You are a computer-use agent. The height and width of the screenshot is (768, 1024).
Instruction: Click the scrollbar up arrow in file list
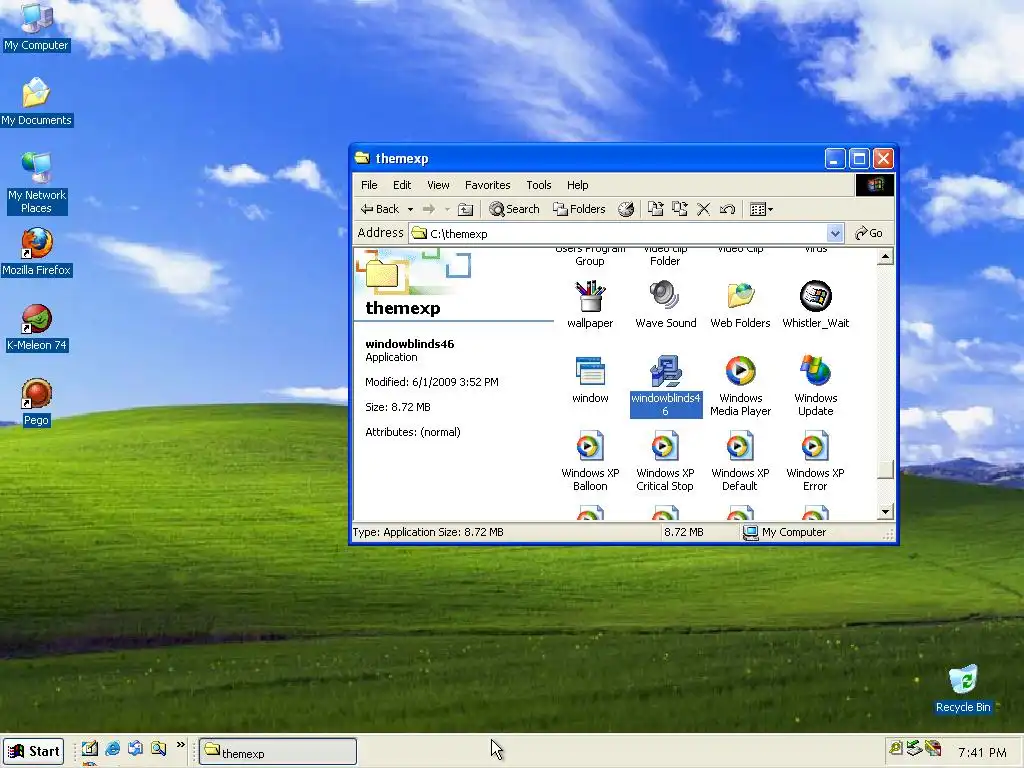885,257
